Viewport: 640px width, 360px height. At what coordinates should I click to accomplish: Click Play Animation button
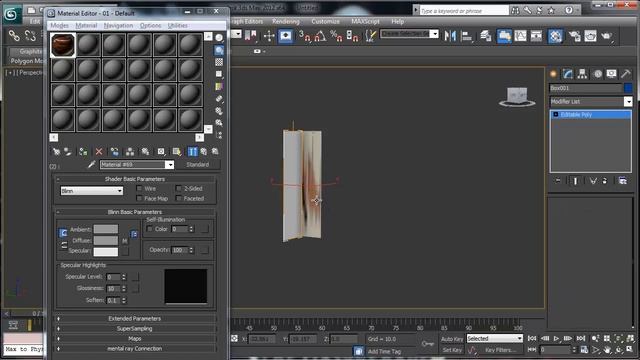click(556, 338)
